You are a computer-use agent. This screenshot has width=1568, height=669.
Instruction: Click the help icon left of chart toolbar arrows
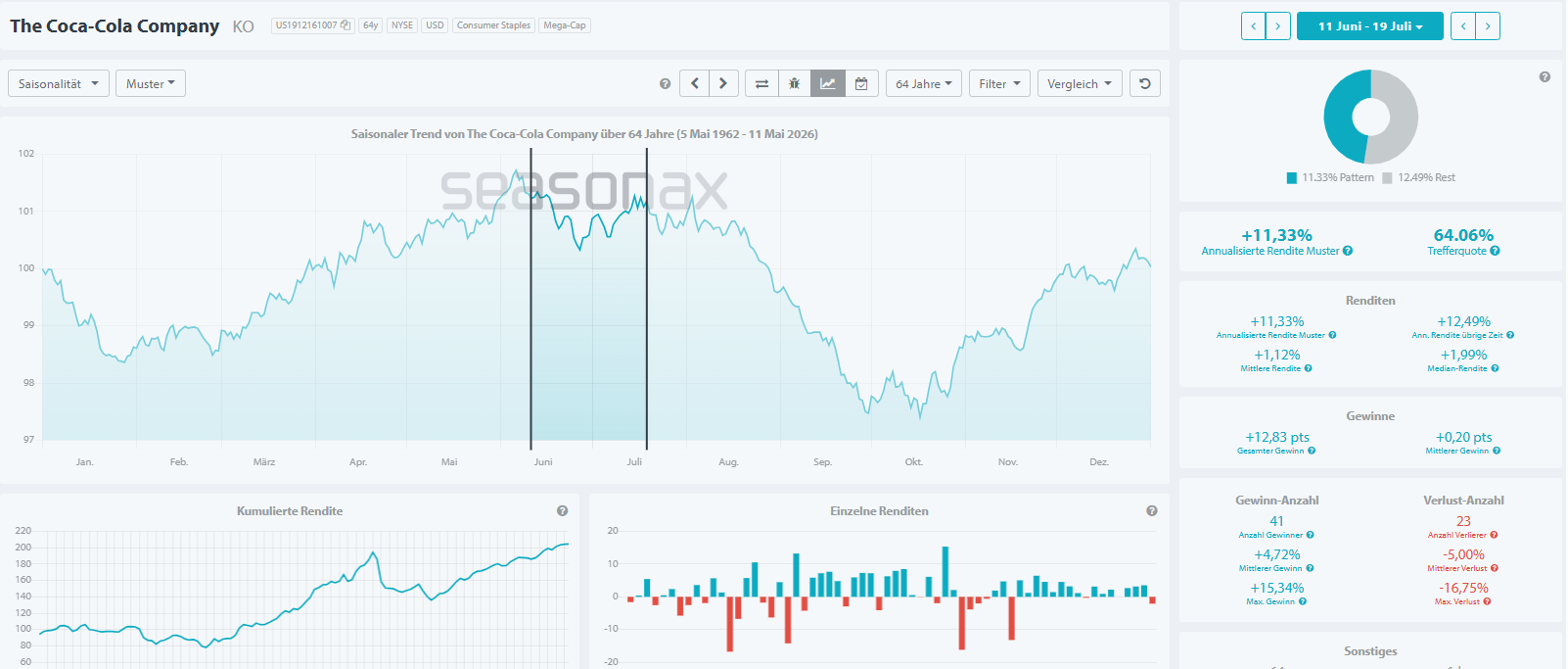tap(666, 84)
